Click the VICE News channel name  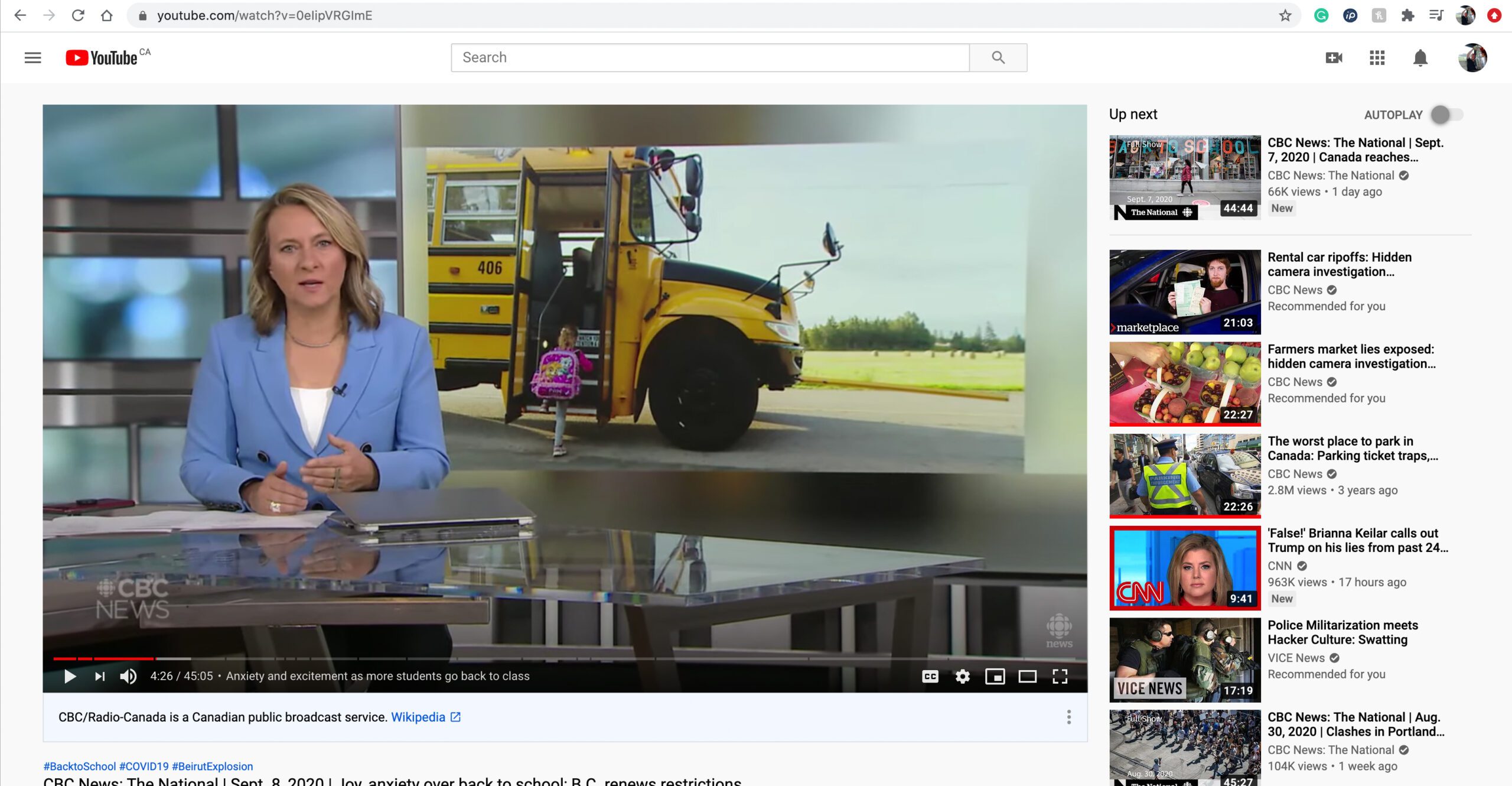[1296, 658]
